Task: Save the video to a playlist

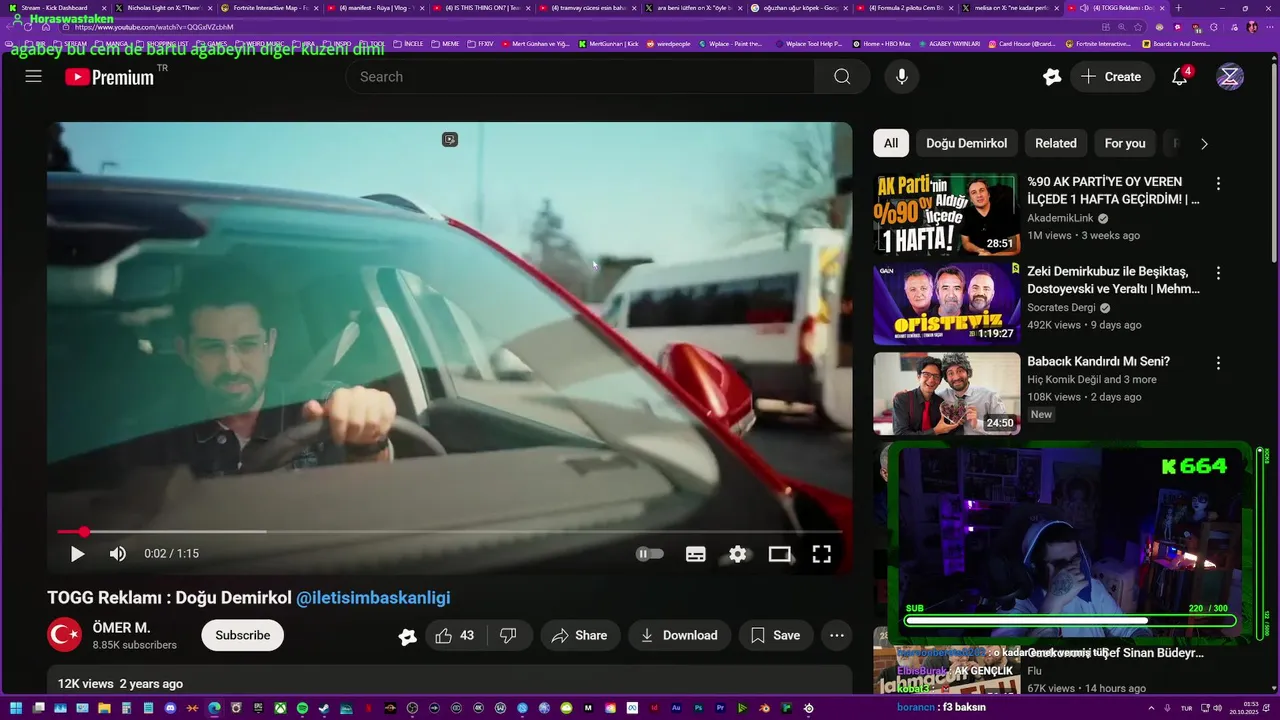Action: coord(776,635)
